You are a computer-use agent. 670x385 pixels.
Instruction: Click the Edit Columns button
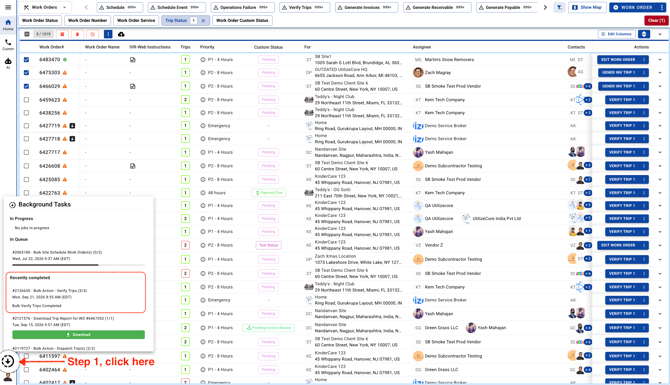616,34
